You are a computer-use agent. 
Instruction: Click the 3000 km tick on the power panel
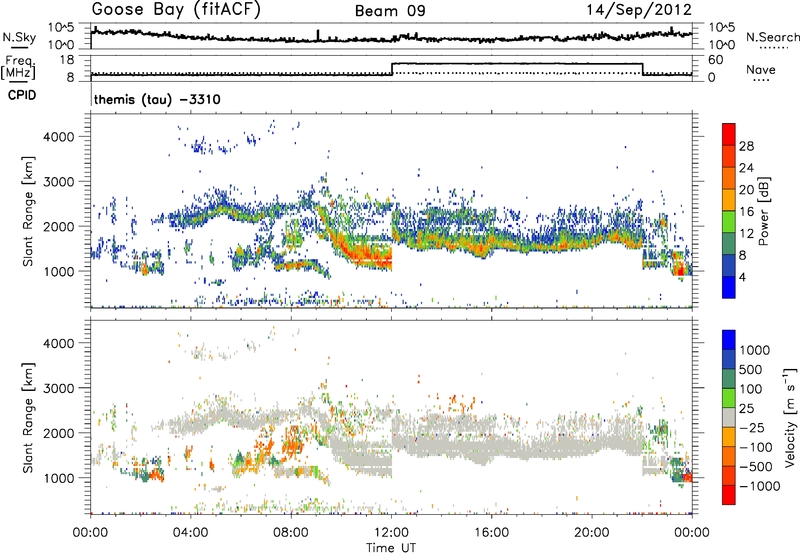pyautogui.click(x=59, y=182)
